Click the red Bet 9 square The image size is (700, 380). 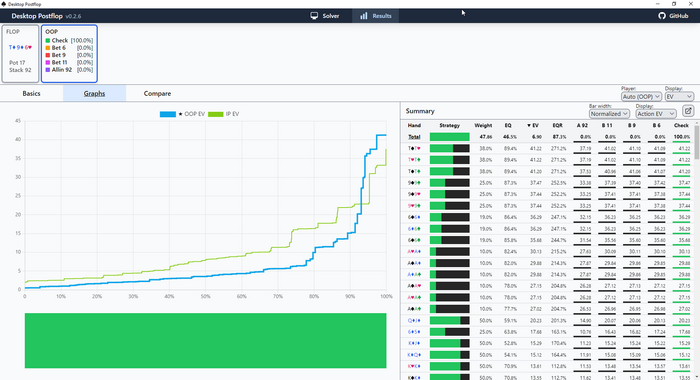pos(48,55)
